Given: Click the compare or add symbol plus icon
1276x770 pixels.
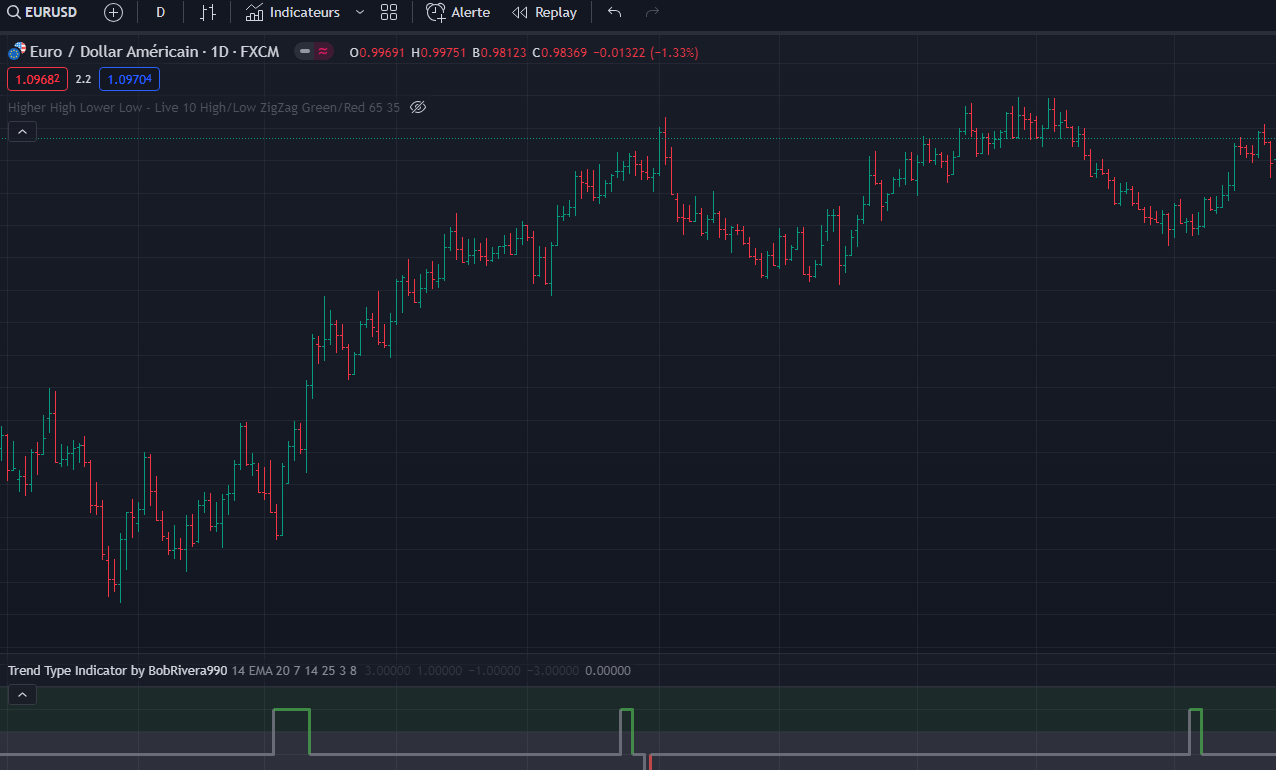Looking at the screenshot, I should pyautogui.click(x=114, y=13).
